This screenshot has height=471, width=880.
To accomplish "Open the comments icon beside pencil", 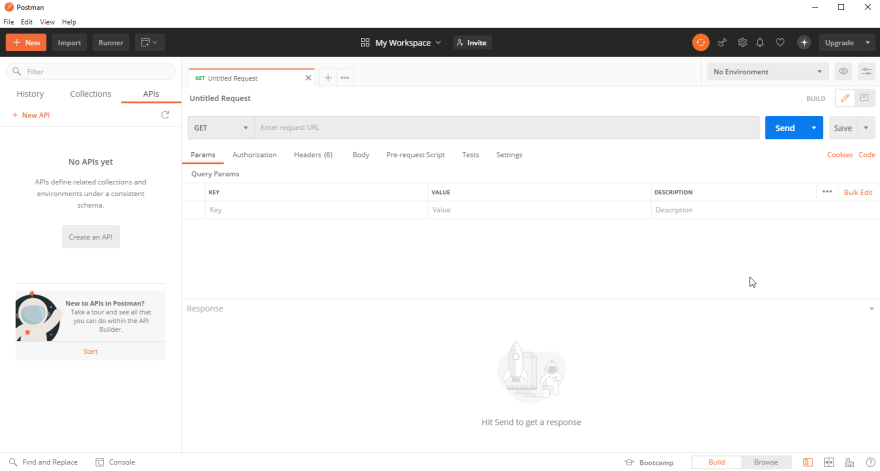I will pos(864,98).
